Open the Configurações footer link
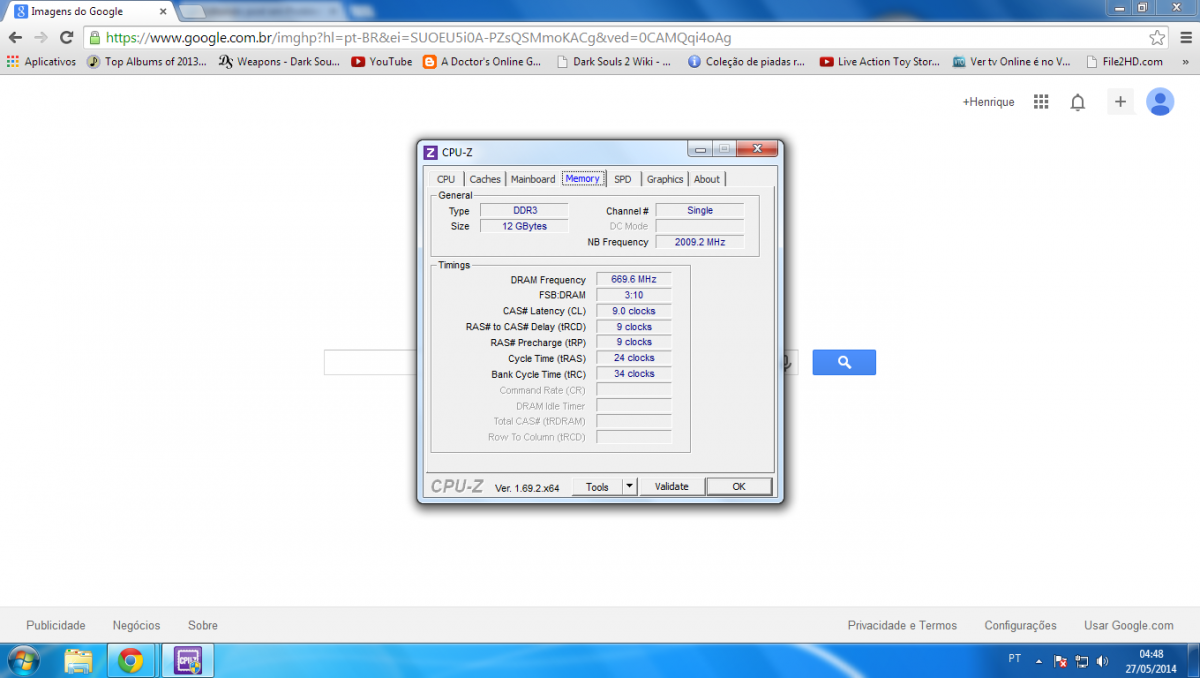The height and width of the screenshot is (678, 1200). (1020, 625)
